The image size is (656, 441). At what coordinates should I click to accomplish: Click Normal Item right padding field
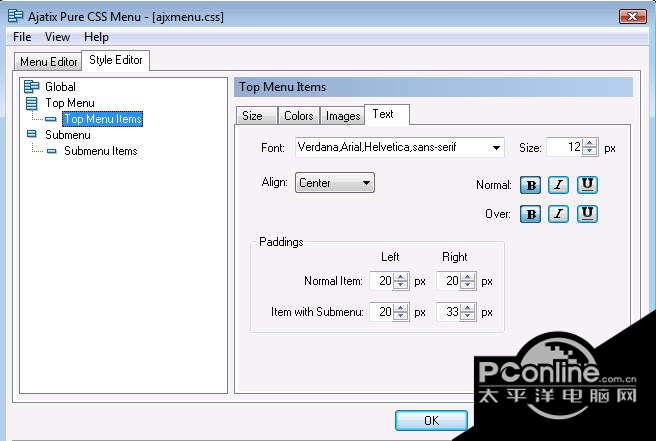tap(449, 281)
